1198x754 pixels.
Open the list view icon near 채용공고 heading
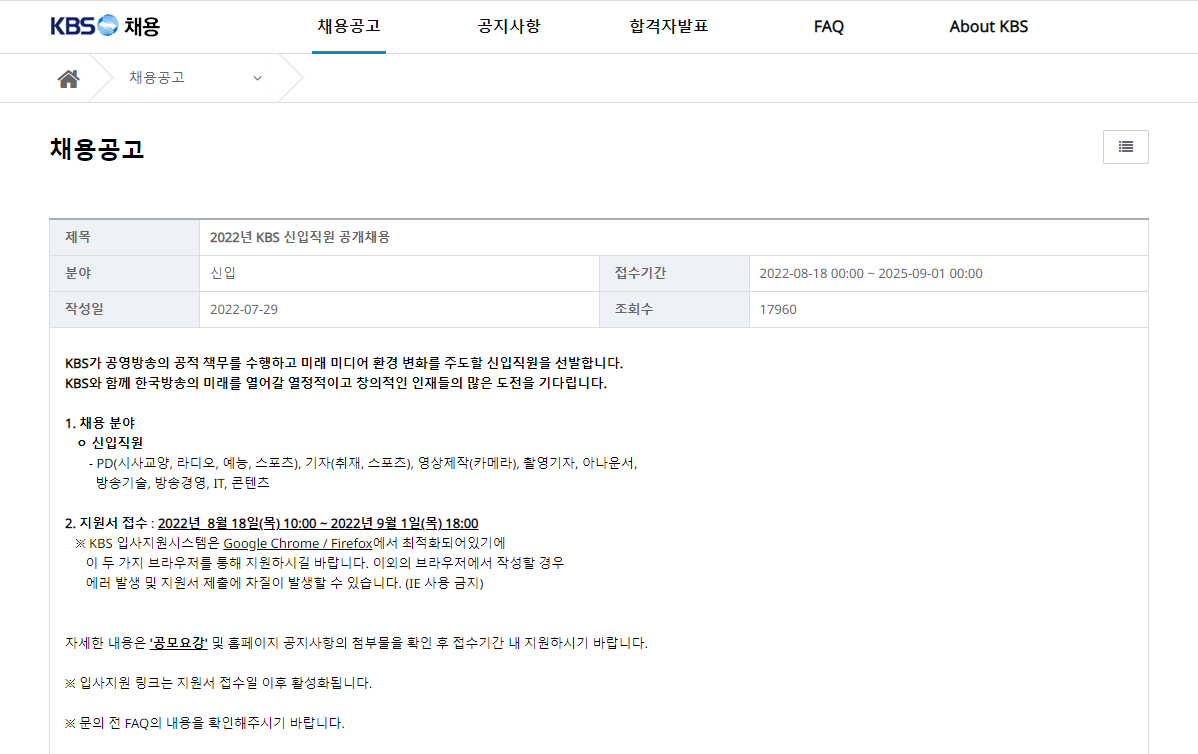coord(1125,147)
